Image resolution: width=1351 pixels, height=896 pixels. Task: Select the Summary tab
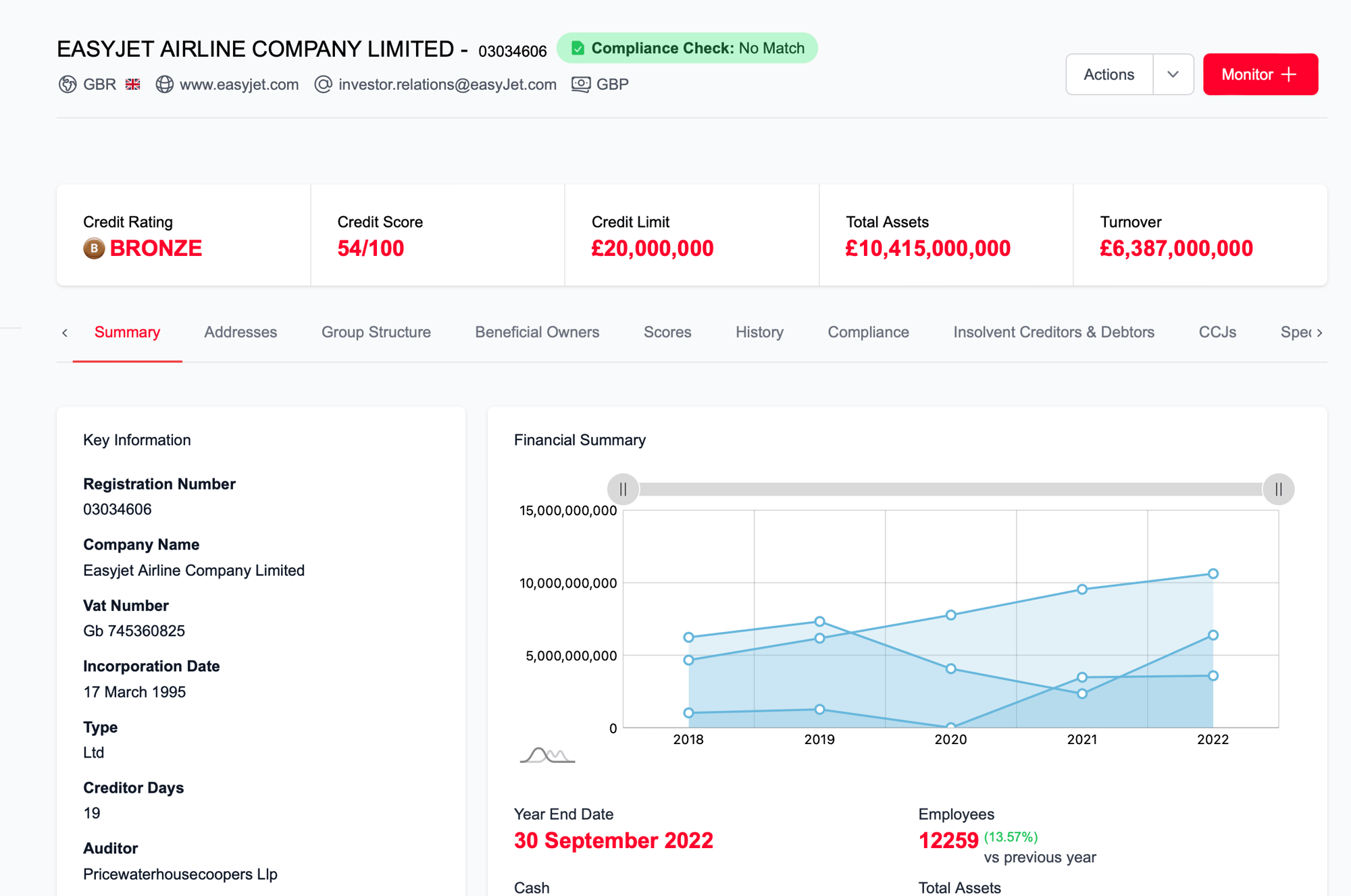click(127, 332)
